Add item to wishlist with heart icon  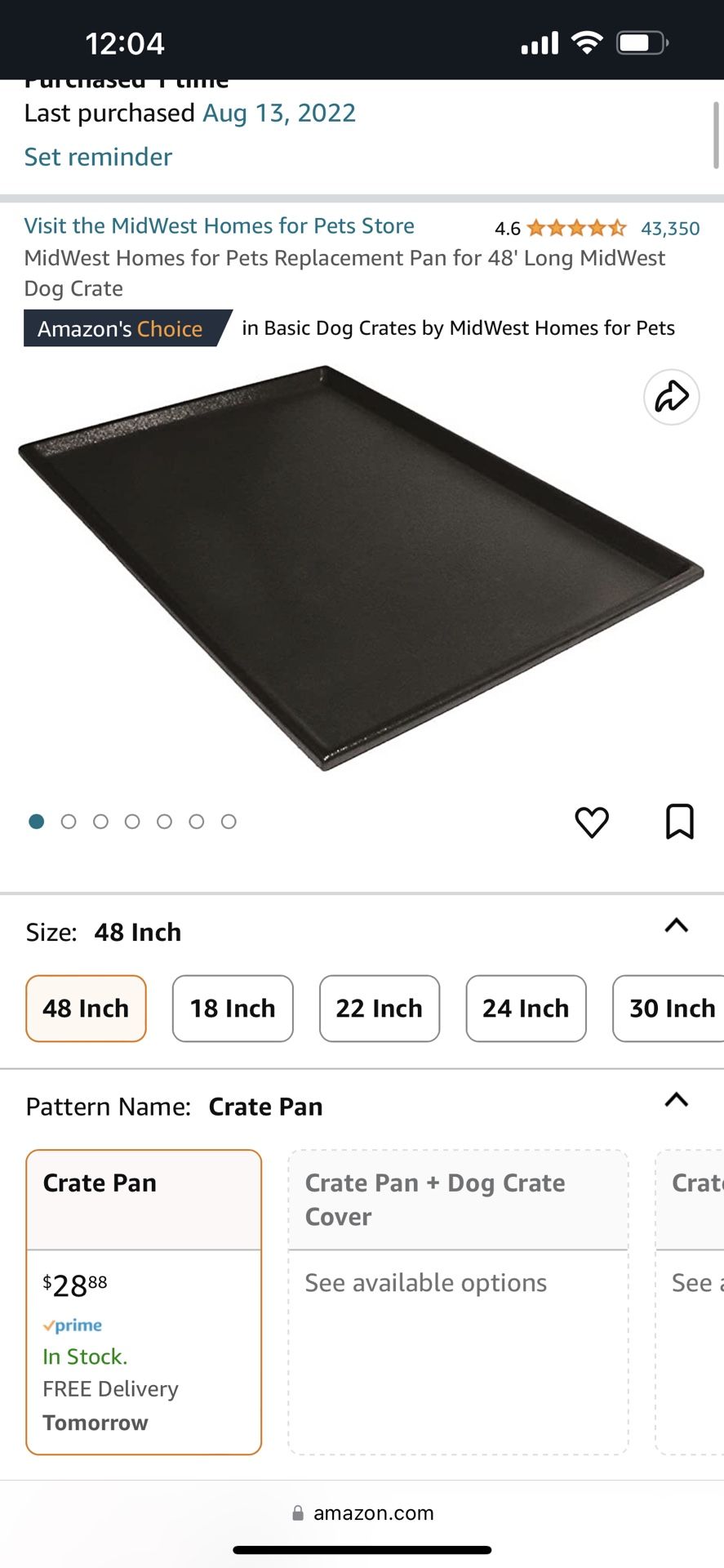click(592, 822)
